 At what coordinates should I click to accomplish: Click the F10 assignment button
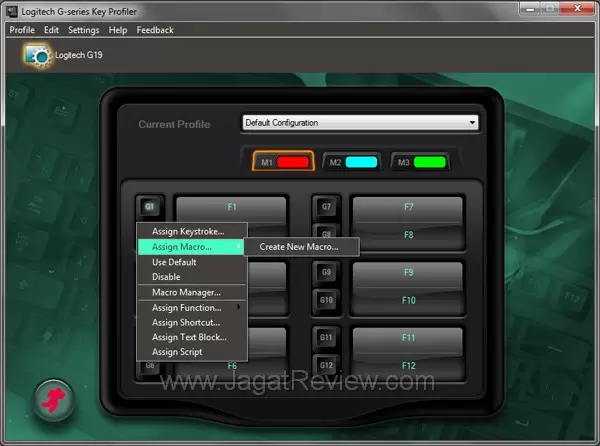point(408,301)
